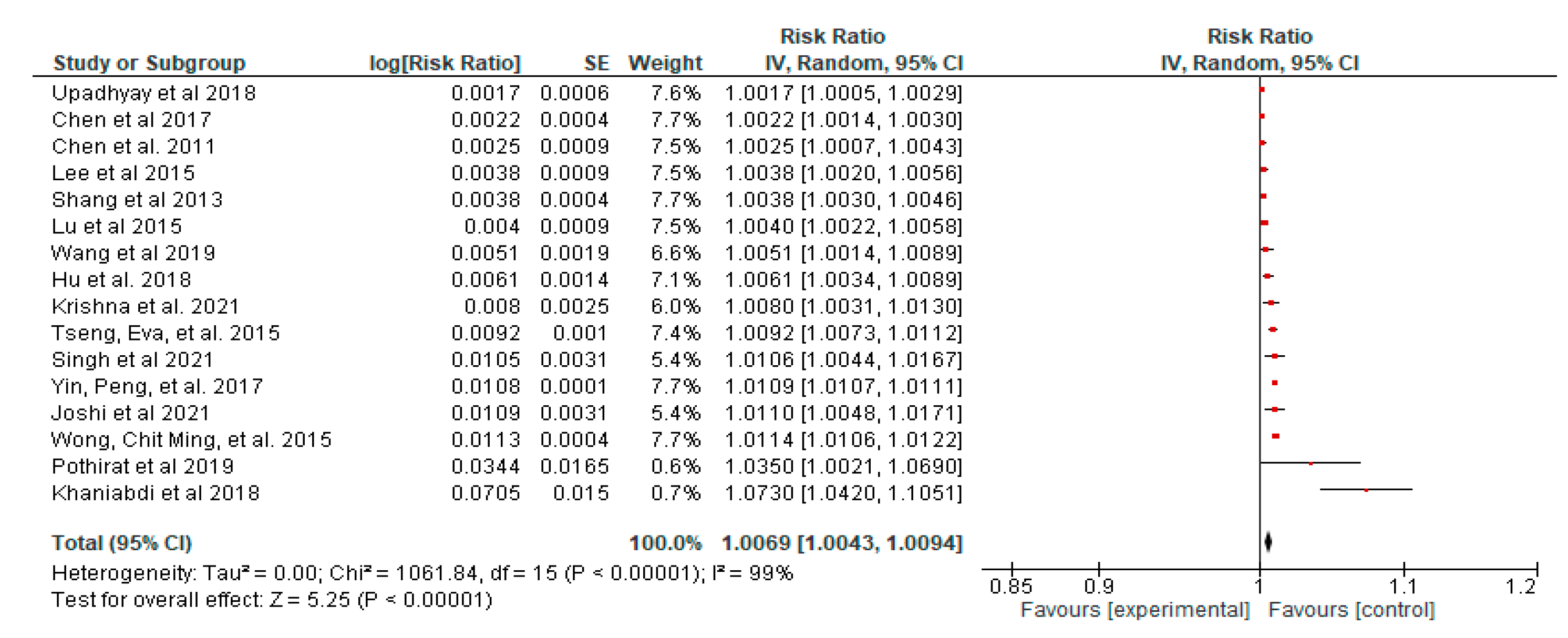Click the Tseng, Eva, et al. 2015 label
1568x638 pixels.
pos(165,333)
